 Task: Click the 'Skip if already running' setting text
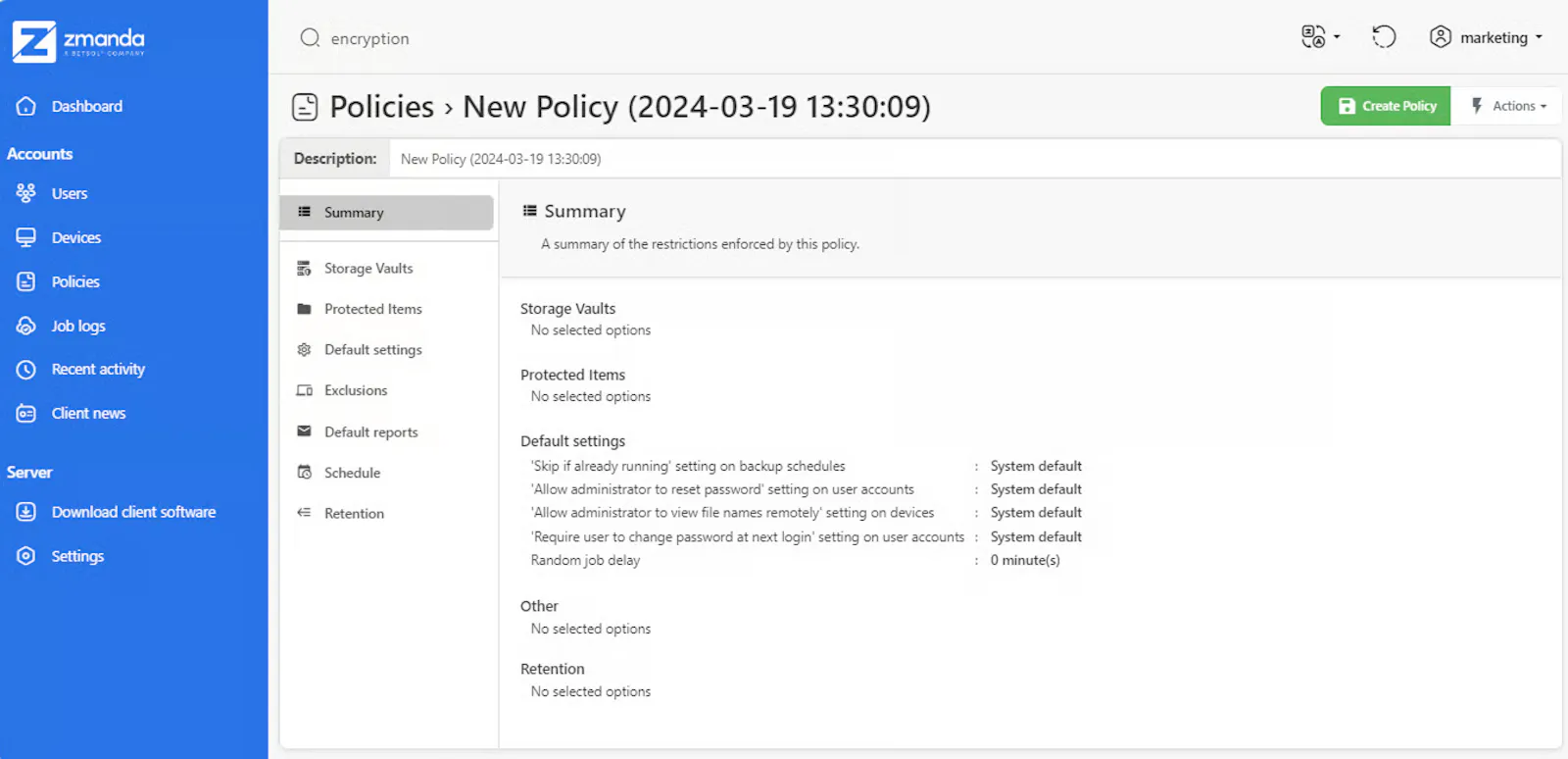coord(688,467)
